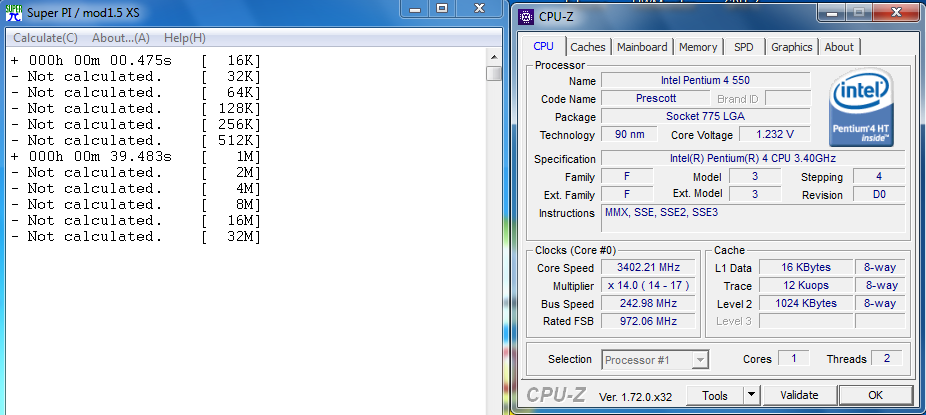Click the Level 2 value 1024 KBytes
This screenshot has height=415, width=926.
(x=806, y=303)
